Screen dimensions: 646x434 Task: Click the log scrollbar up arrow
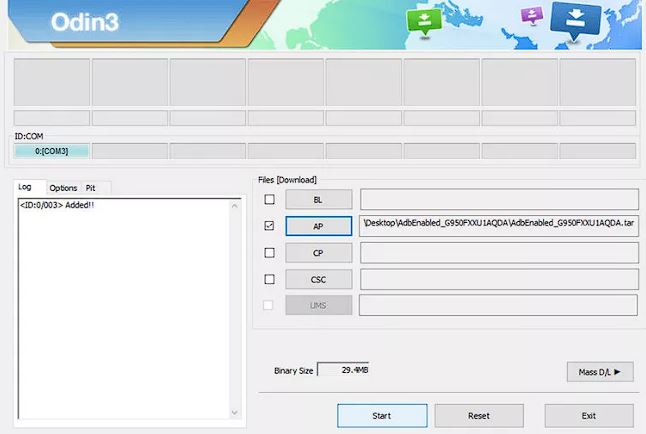[x=235, y=205]
